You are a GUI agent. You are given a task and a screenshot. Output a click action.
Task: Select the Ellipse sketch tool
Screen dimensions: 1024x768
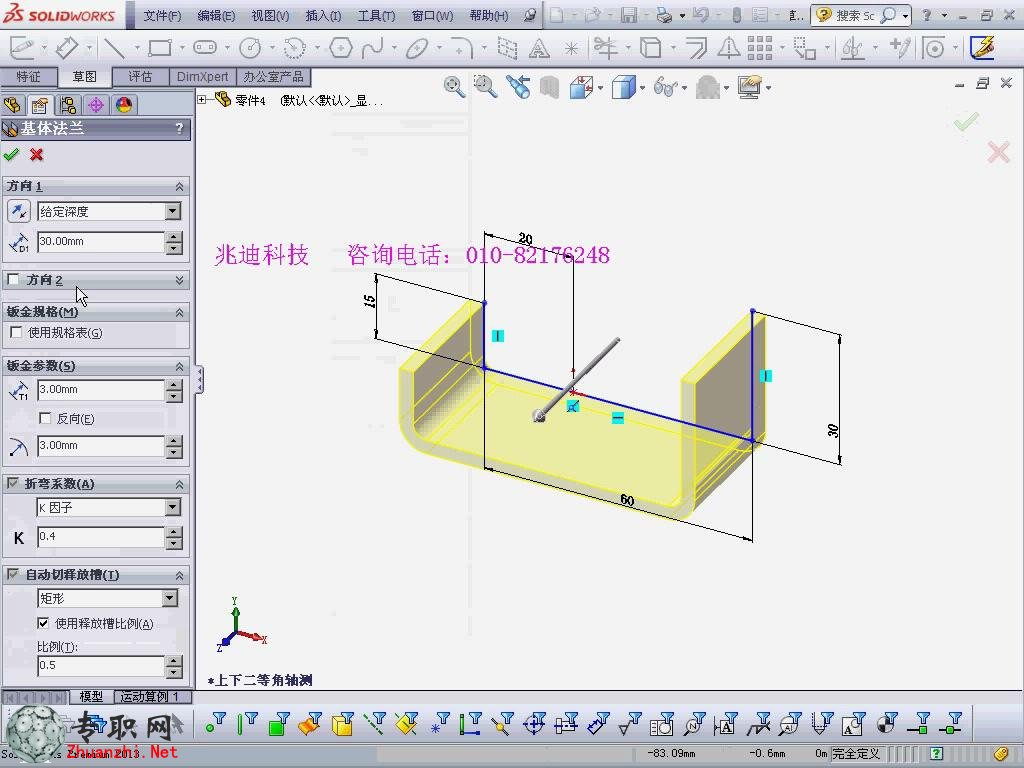(417, 48)
